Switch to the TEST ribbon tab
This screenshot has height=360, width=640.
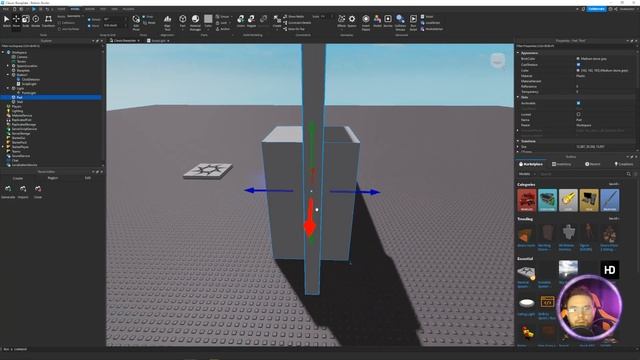coord(103,9)
